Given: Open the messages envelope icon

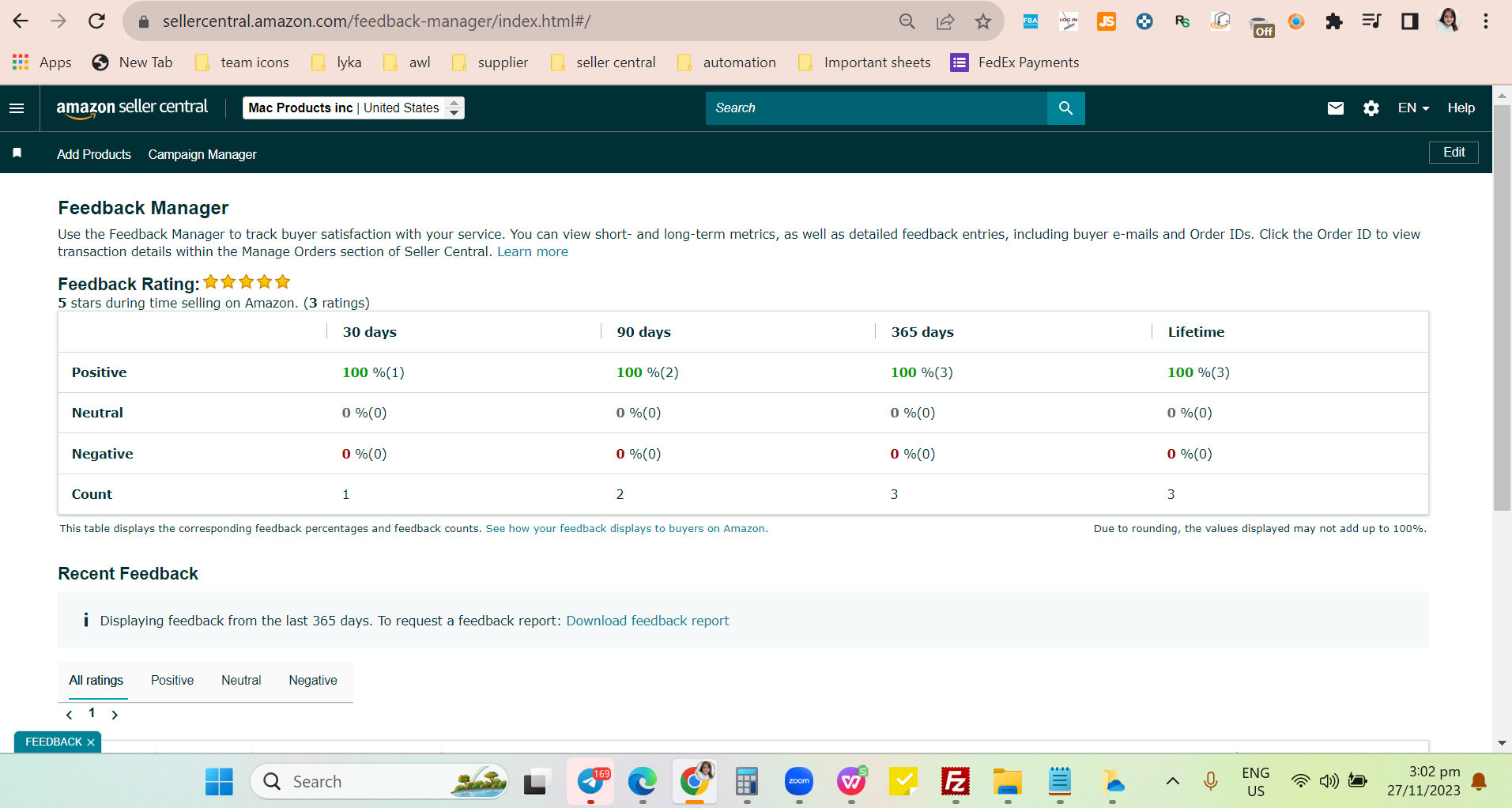Looking at the screenshot, I should [1336, 108].
